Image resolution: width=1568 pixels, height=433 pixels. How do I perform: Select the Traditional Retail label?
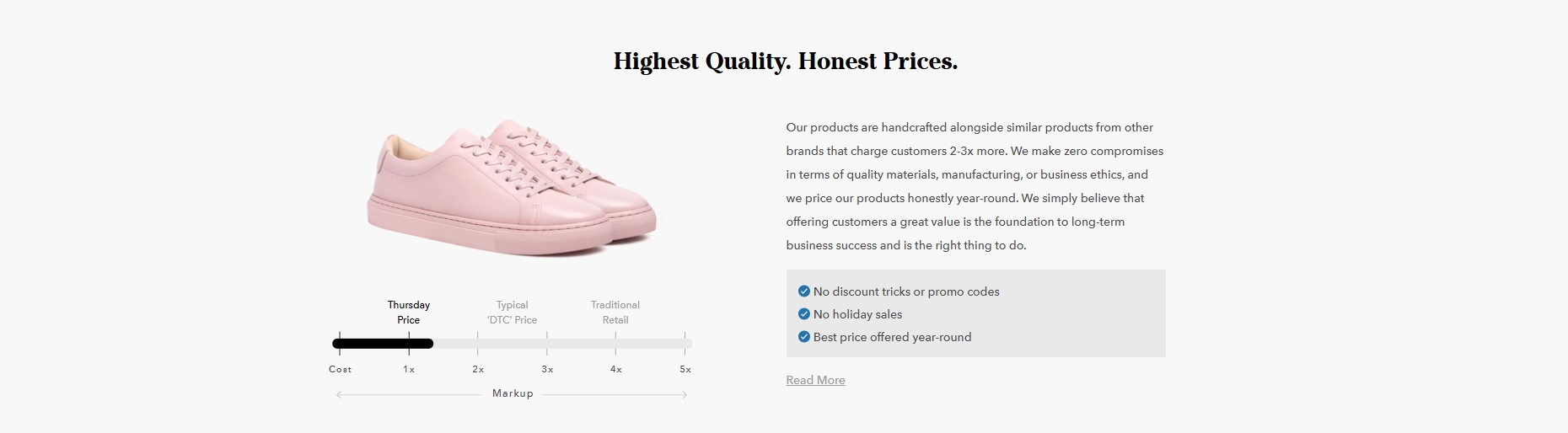(615, 313)
